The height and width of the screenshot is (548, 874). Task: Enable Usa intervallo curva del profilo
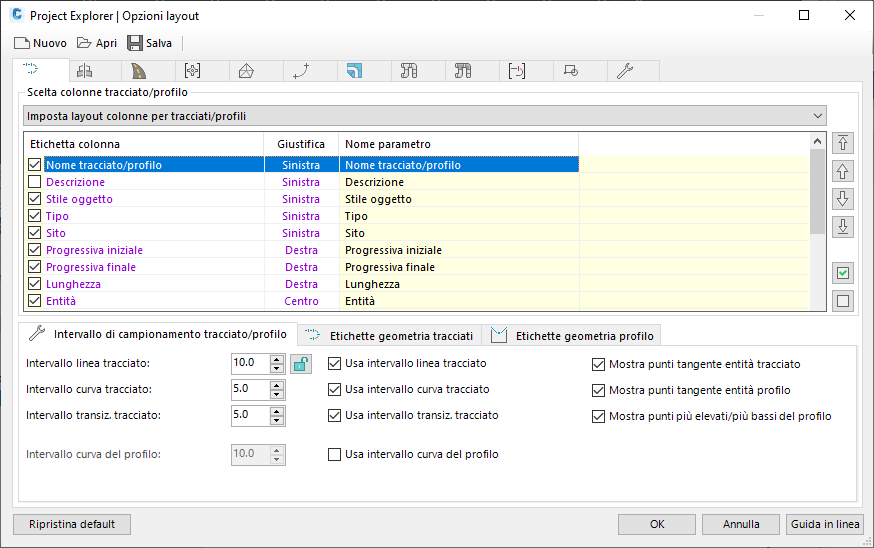tap(334, 454)
